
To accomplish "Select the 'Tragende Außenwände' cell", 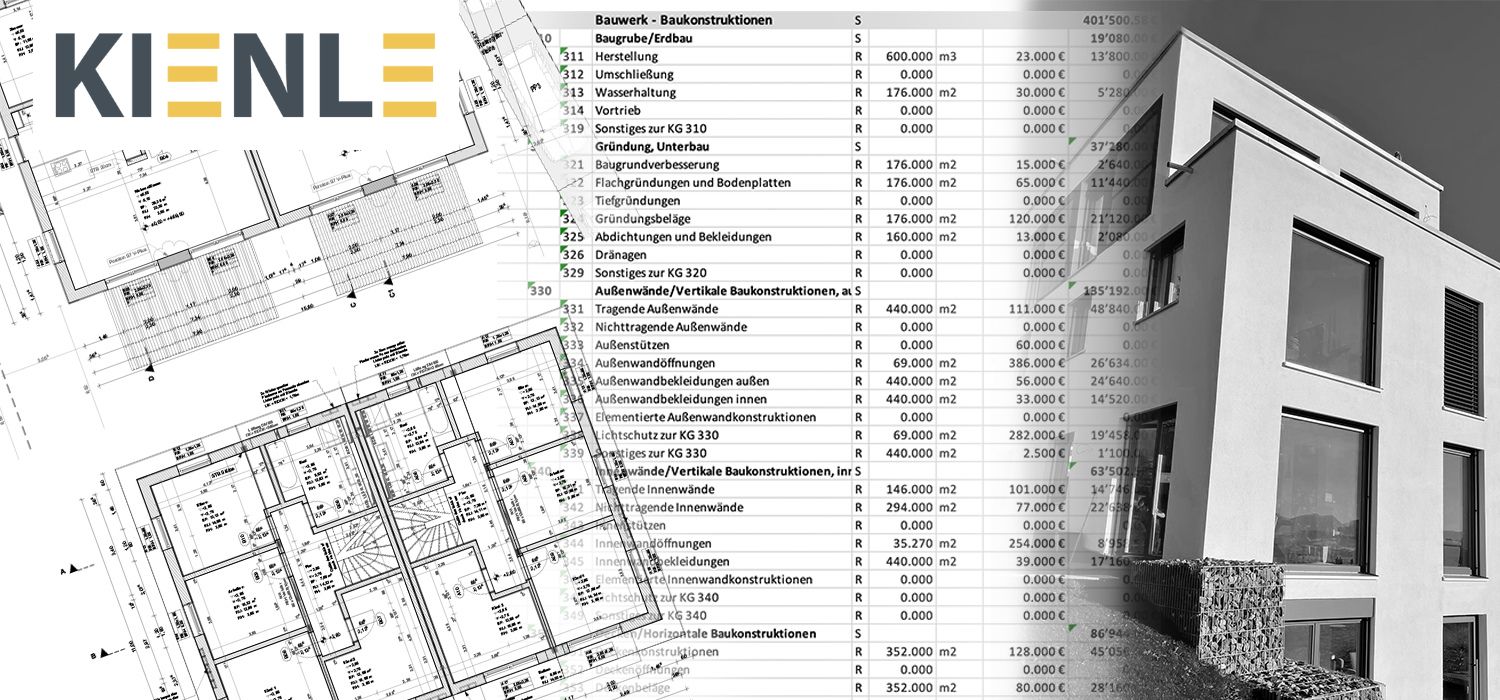I will pos(655,309).
